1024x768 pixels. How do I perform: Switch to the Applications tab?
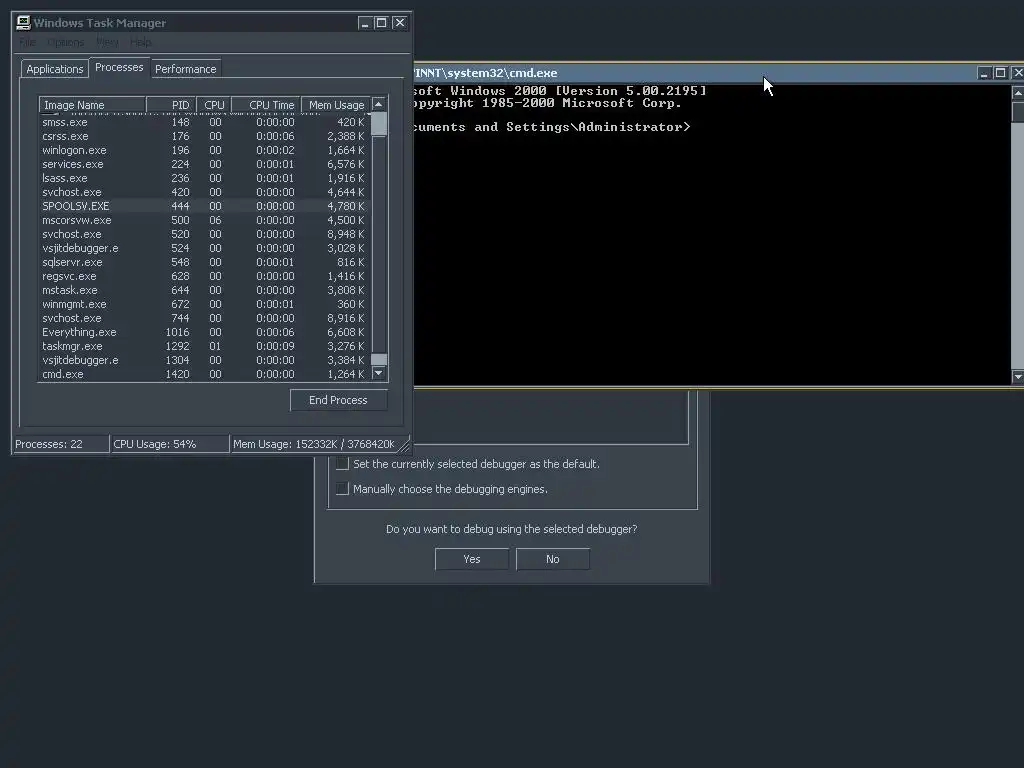[x=55, y=69]
